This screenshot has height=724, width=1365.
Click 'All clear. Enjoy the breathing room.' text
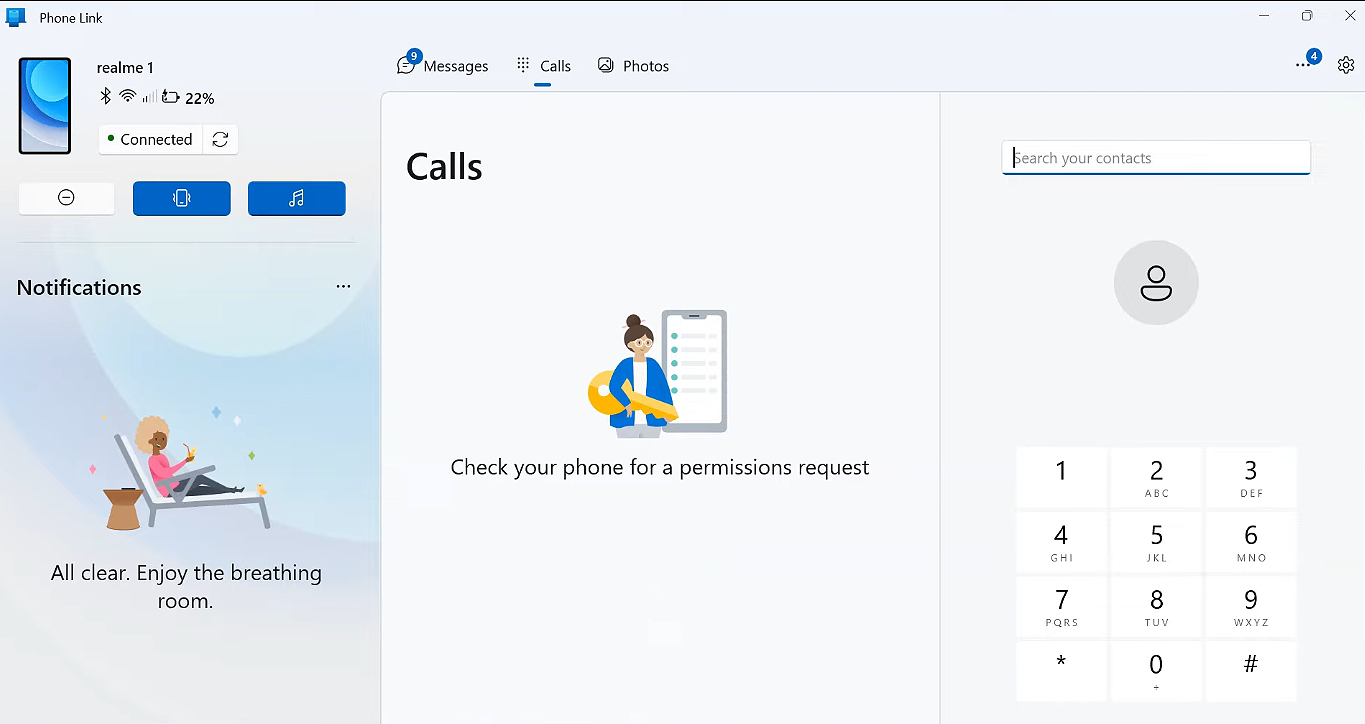187,587
